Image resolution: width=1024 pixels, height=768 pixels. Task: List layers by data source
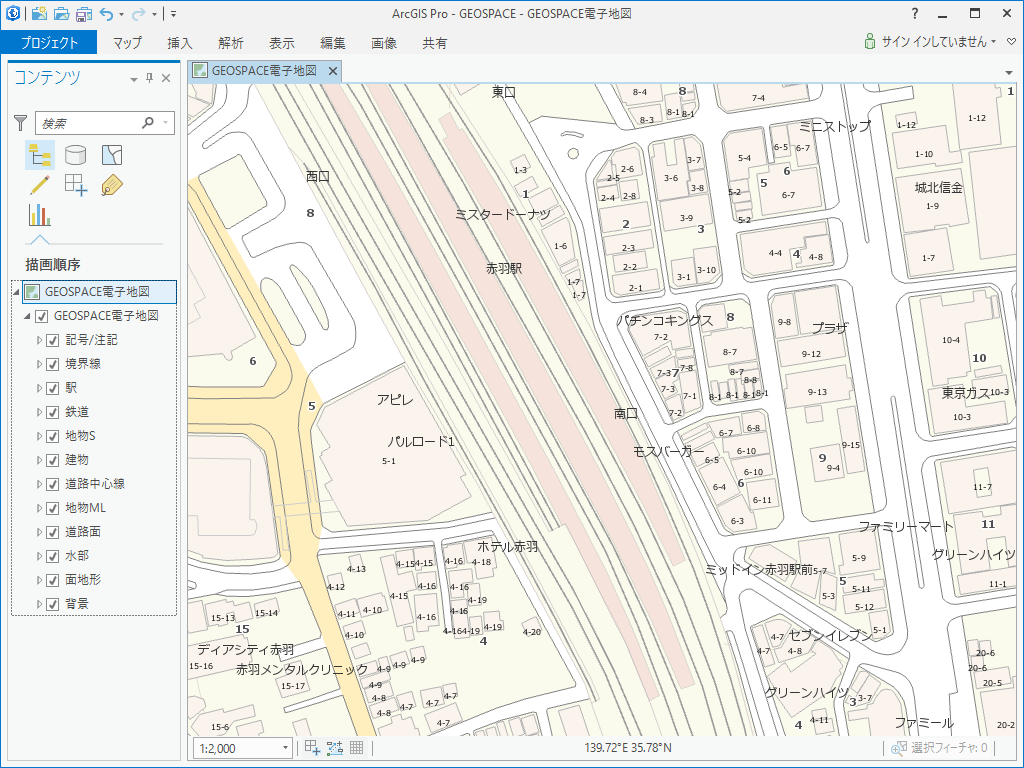click(x=76, y=155)
